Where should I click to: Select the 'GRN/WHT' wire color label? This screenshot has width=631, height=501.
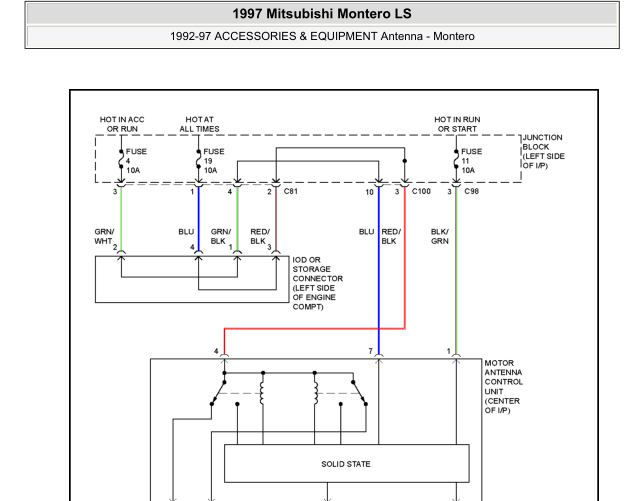click(x=104, y=236)
